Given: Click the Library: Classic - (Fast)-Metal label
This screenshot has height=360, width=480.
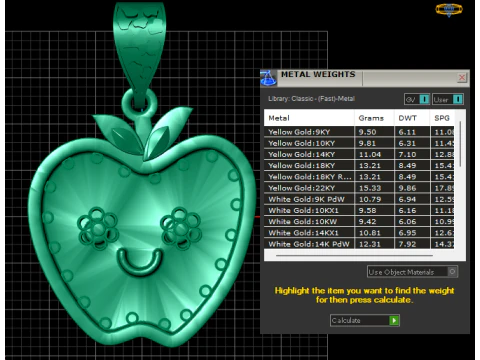Looking at the screenshot, I should tap(311, 99).
